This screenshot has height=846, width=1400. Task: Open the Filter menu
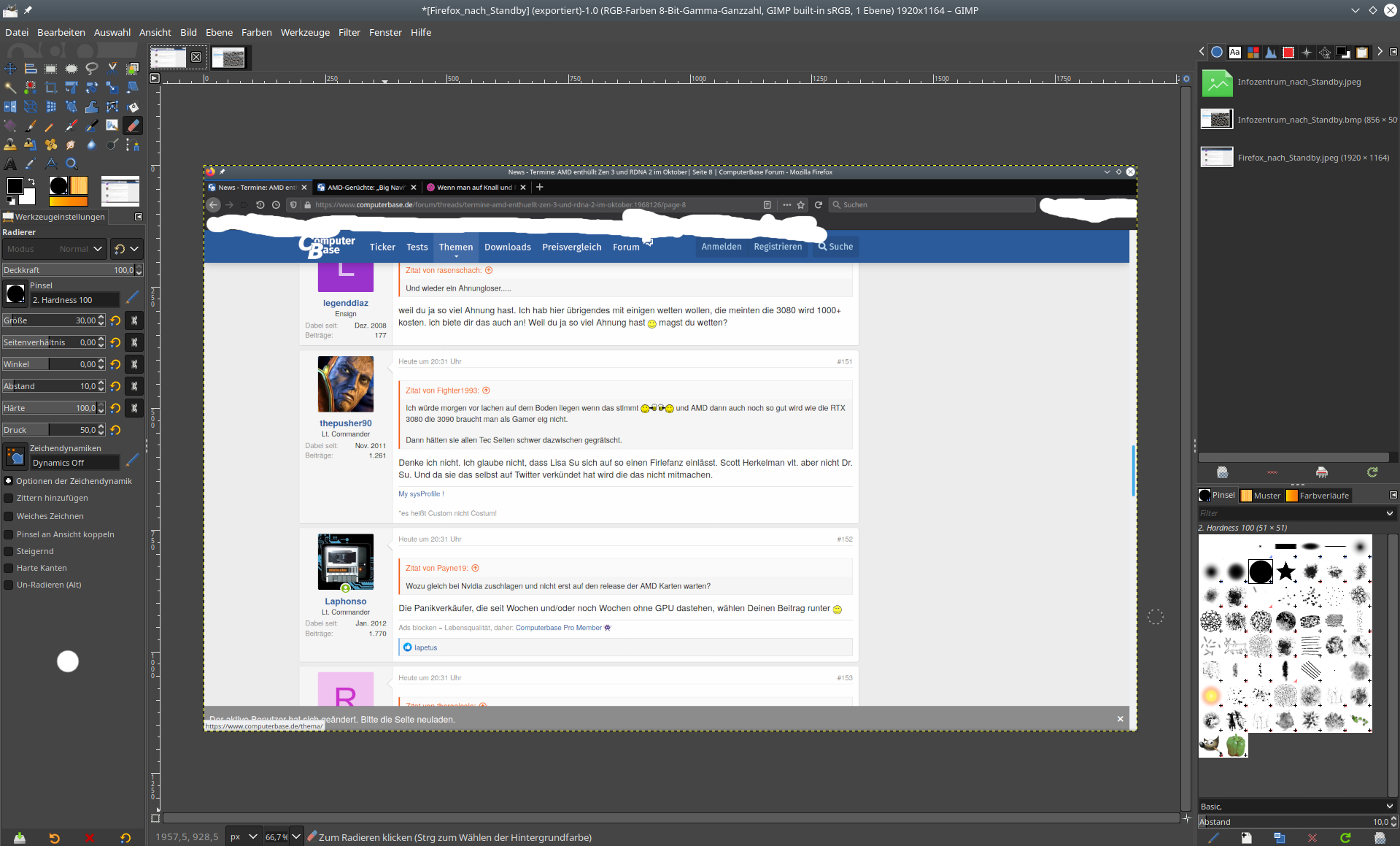tap(349, 32)
